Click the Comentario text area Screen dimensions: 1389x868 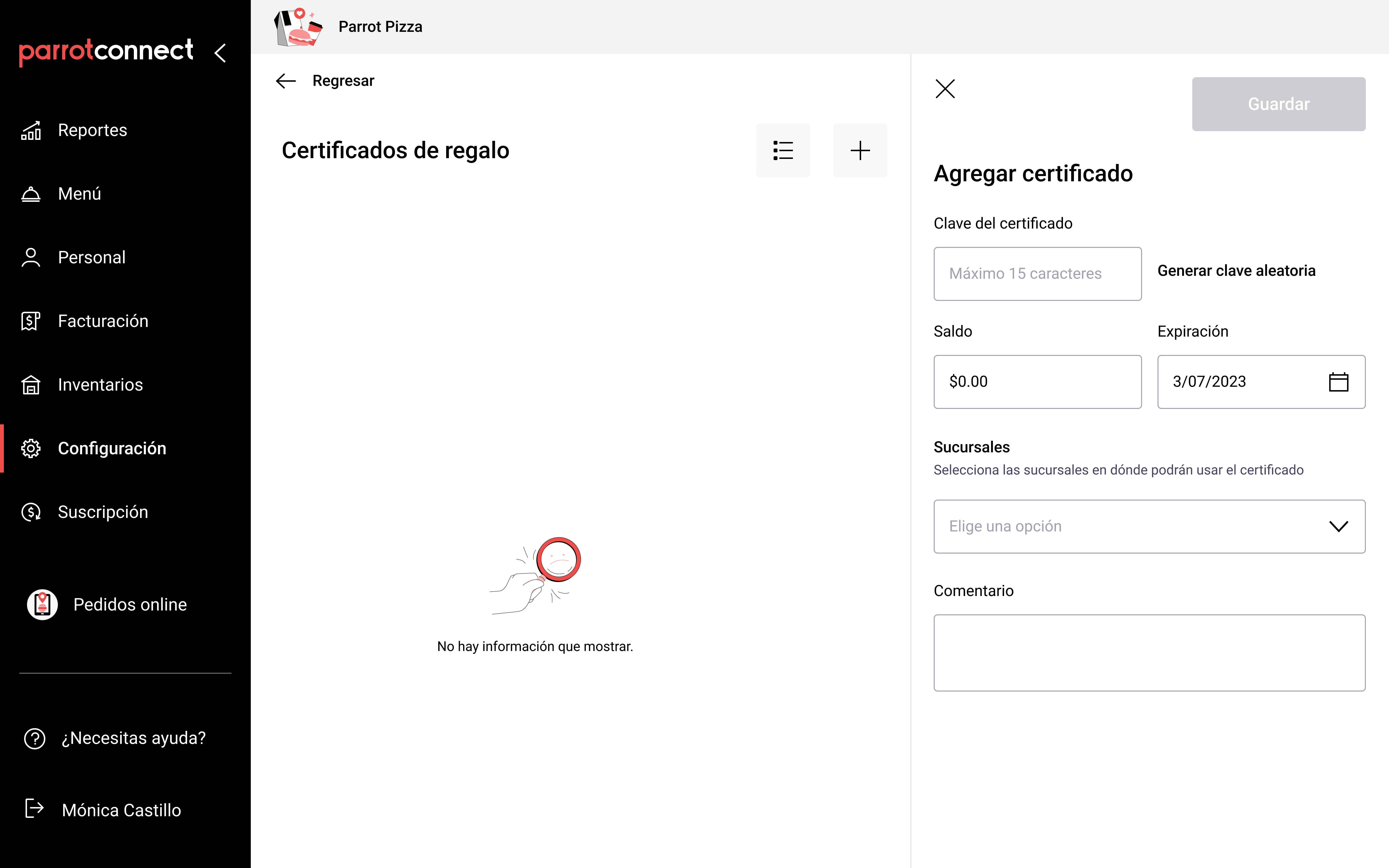[1149, 653]
